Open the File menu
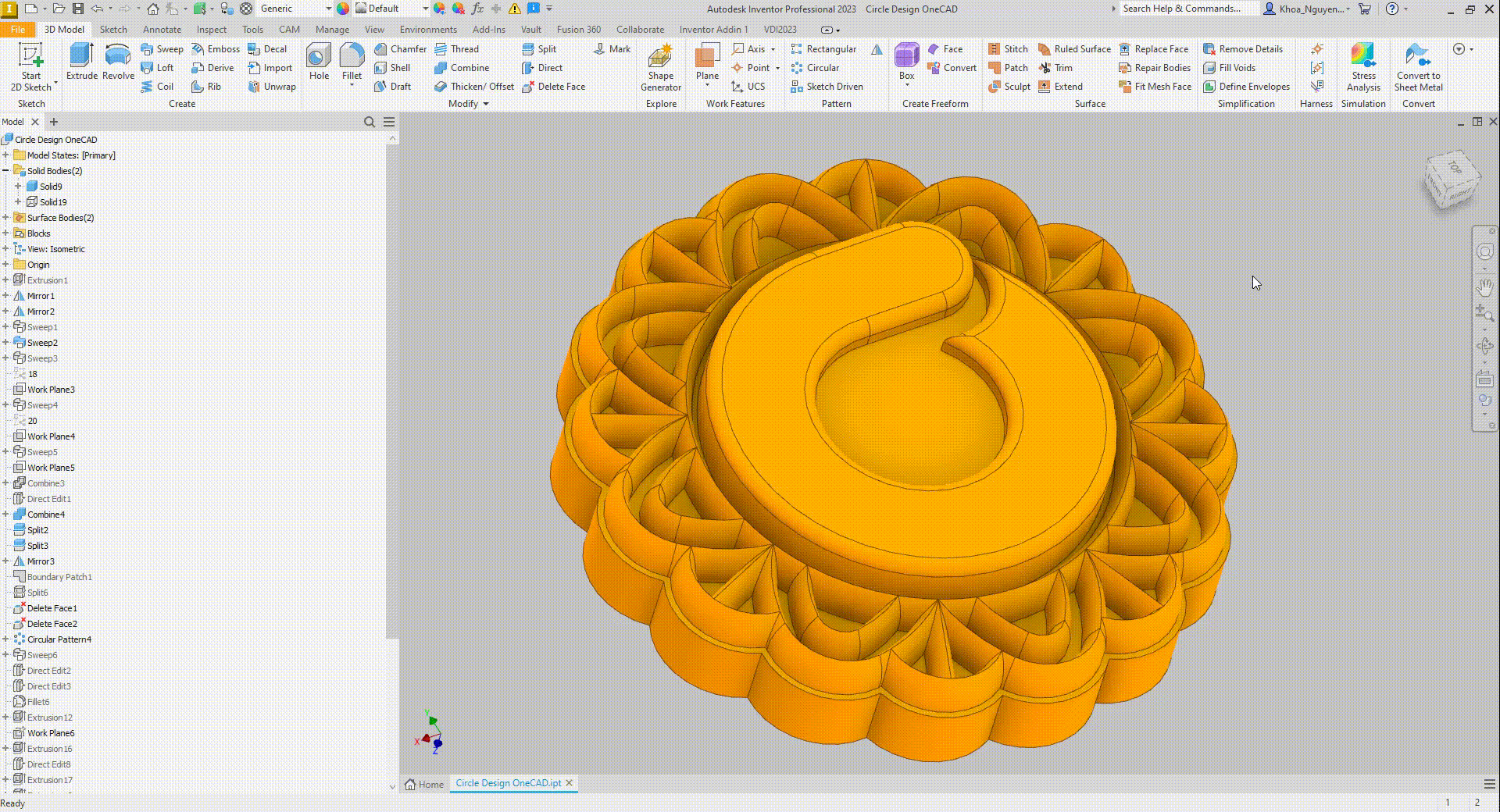Screen dimensions: 1500x812 [x=17, y=30]
